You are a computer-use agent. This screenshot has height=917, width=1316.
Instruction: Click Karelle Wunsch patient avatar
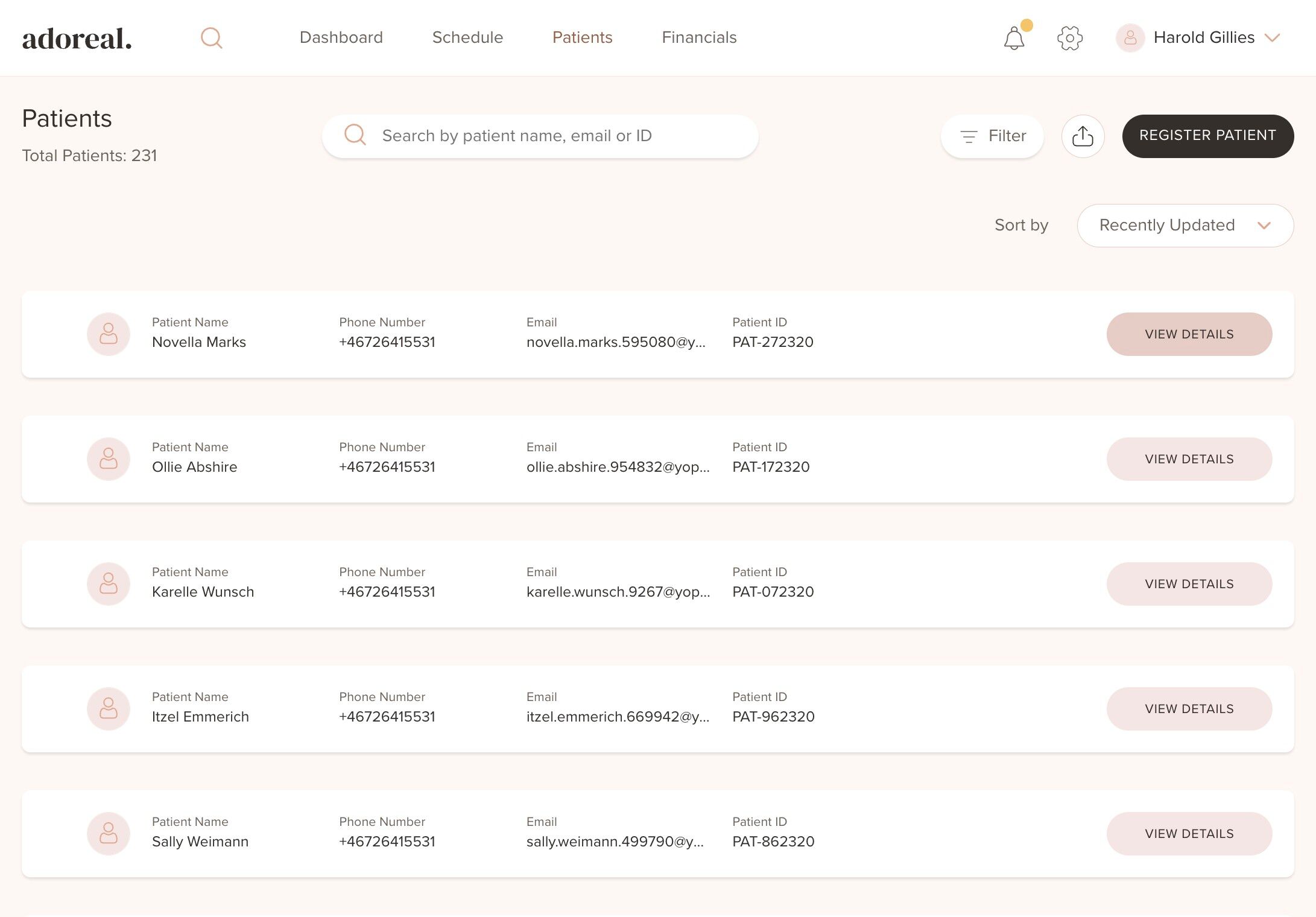pos(109,583)
